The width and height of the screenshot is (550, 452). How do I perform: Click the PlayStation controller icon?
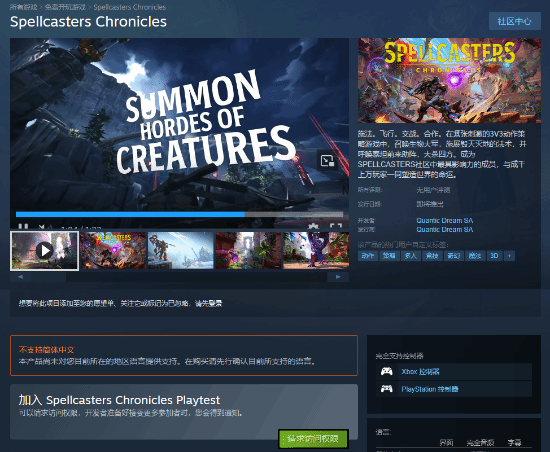(x=387, y=389)
